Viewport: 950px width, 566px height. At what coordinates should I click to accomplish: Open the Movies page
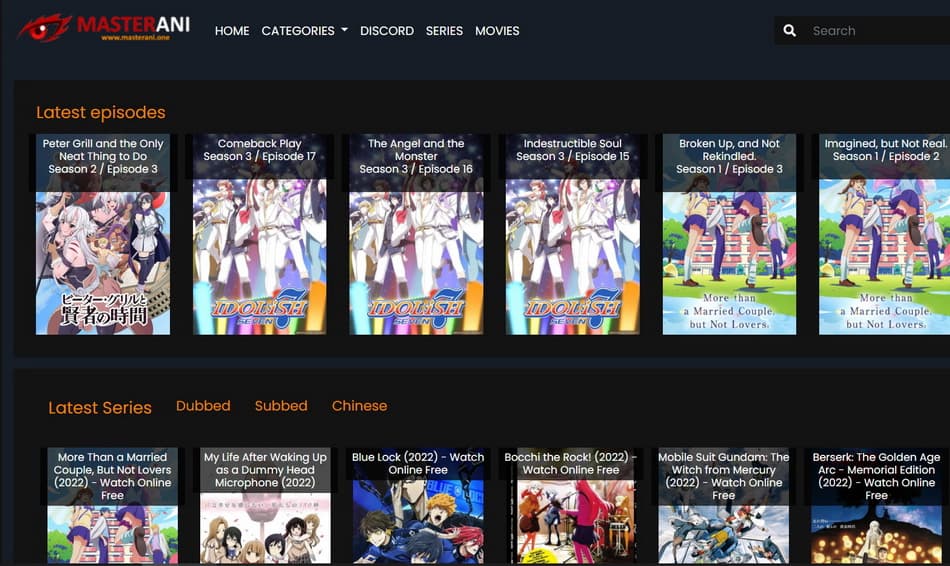click(497, 31)
